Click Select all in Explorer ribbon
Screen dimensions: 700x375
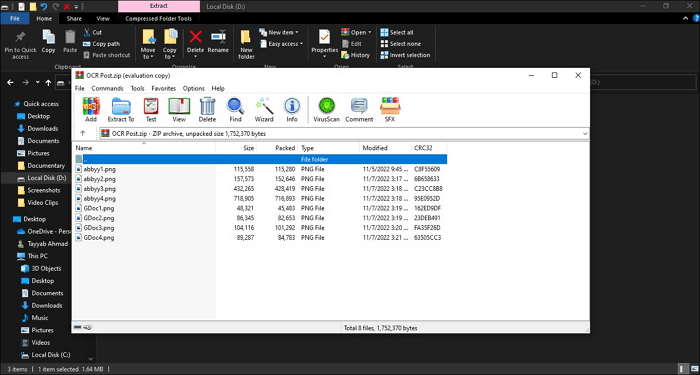397,33
